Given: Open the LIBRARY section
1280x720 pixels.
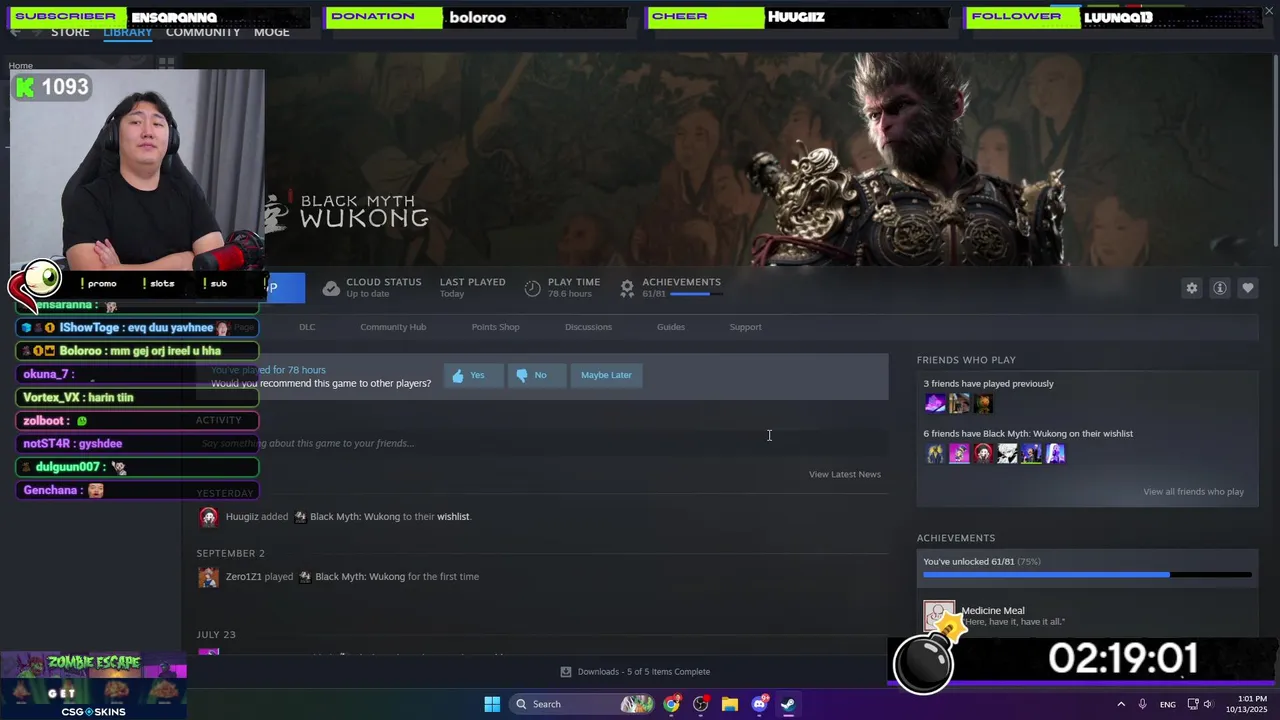Looking at the screenshot, I should click(128, 32).
